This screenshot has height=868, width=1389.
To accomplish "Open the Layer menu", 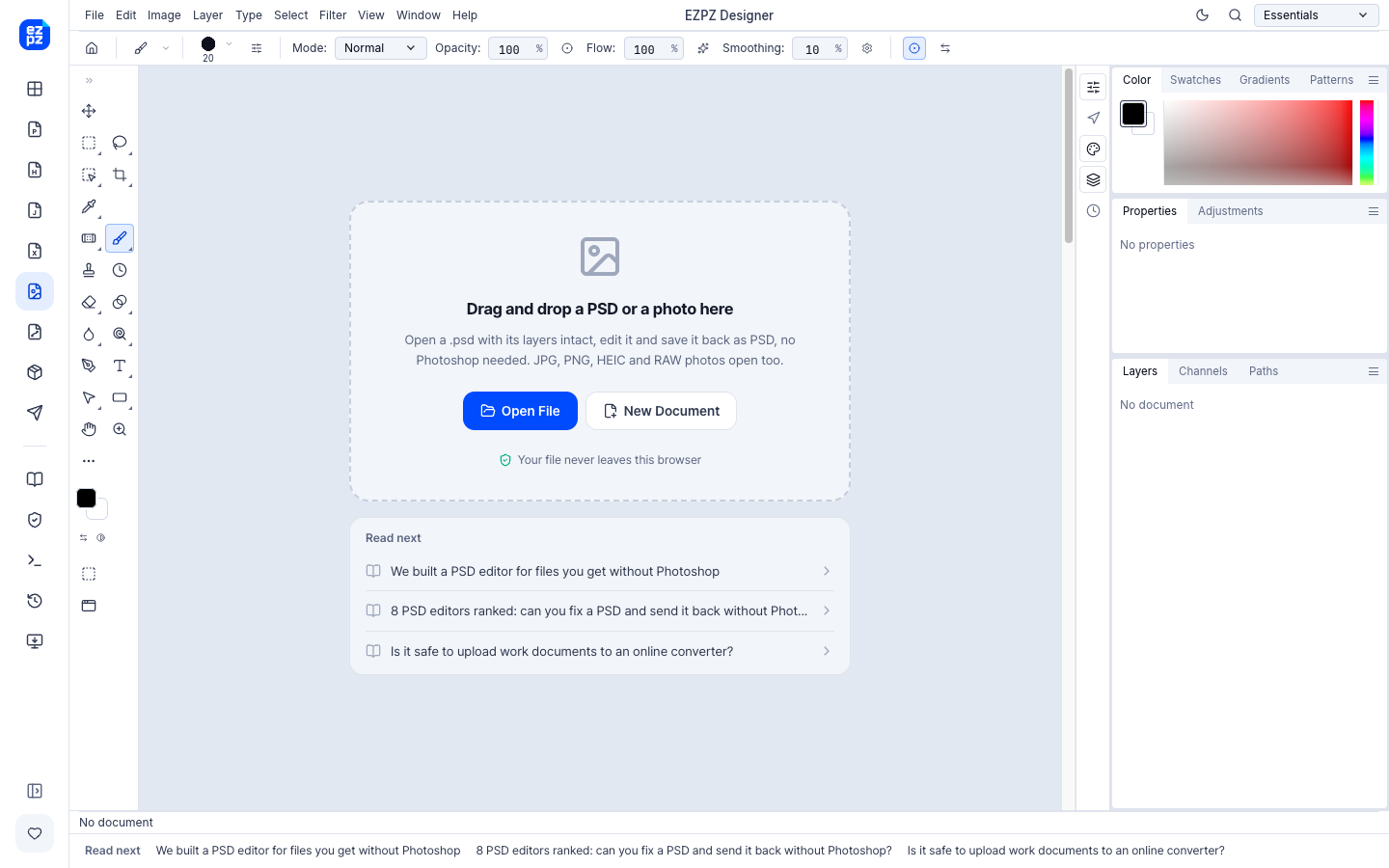I will click(207, 15).
